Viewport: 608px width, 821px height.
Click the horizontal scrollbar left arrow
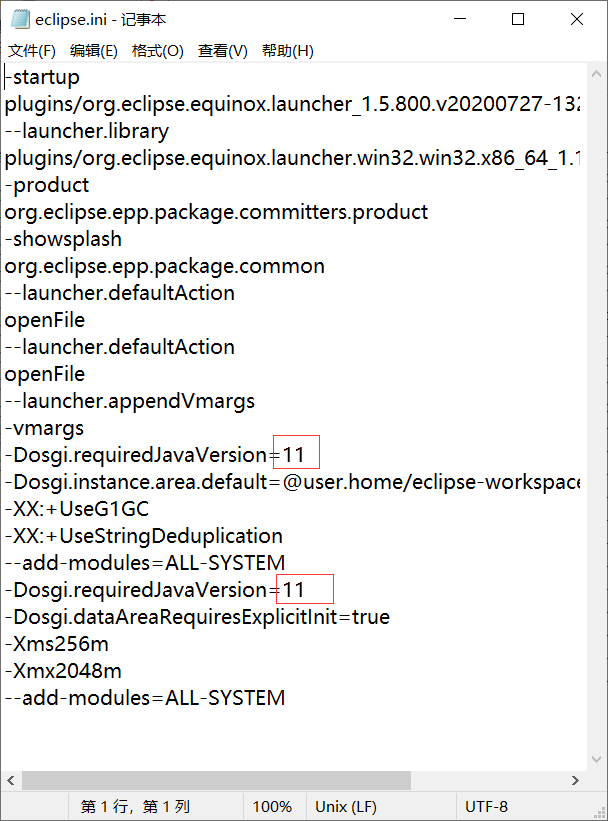click(x=10, y=780)
